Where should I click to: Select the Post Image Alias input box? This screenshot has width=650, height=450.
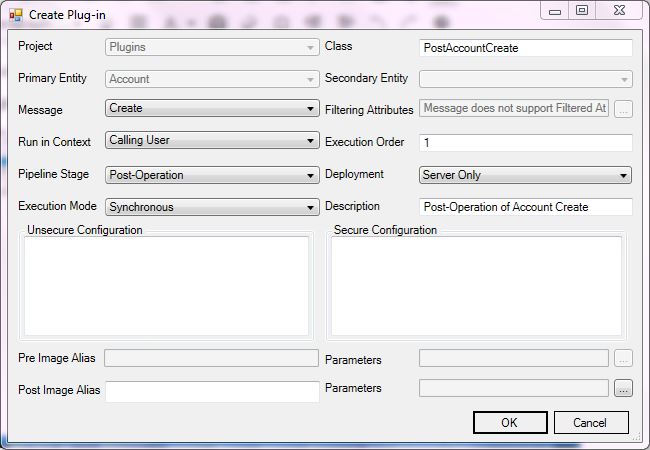(x=212, y=391)
